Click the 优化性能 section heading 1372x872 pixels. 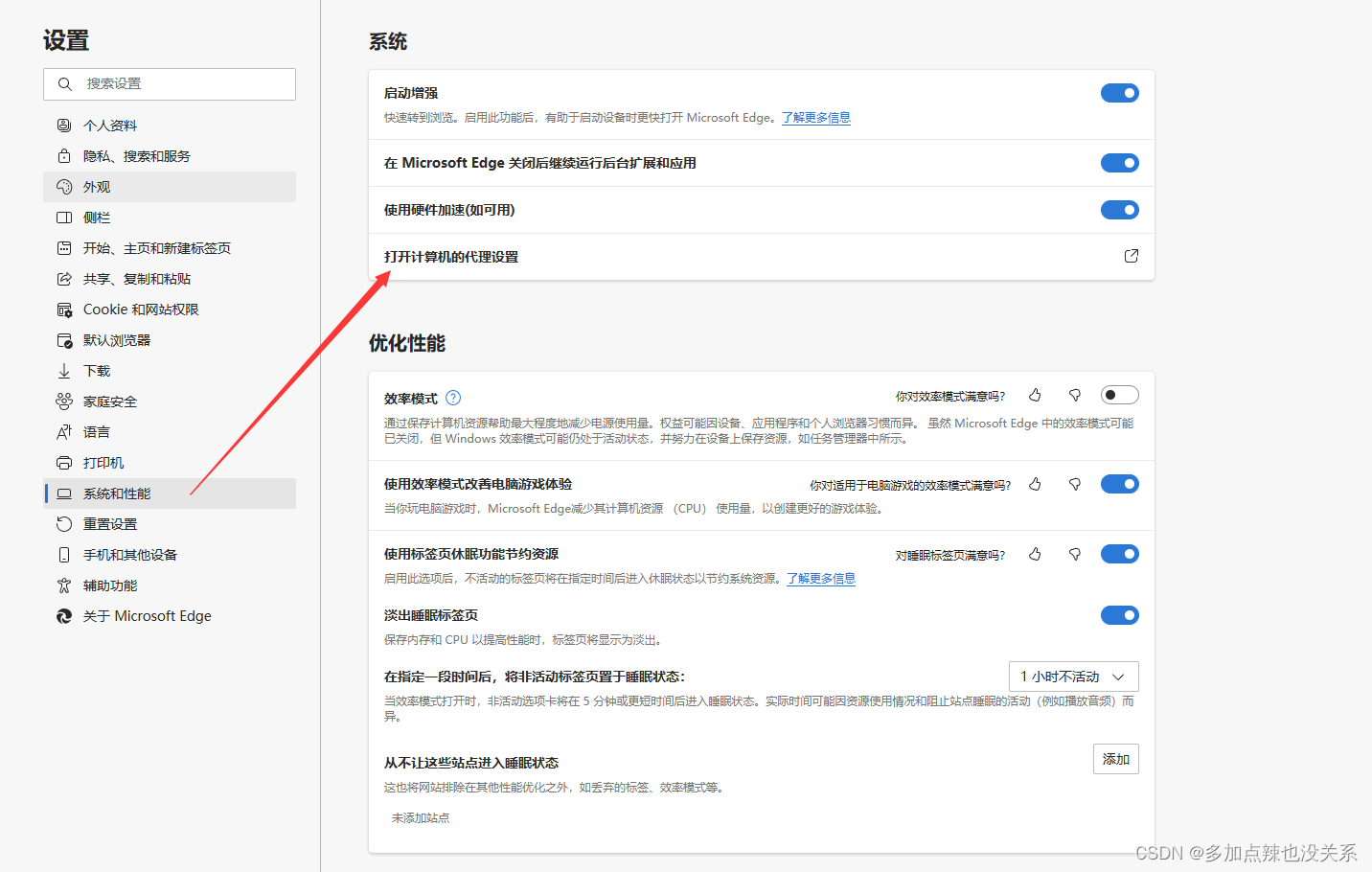407,343
